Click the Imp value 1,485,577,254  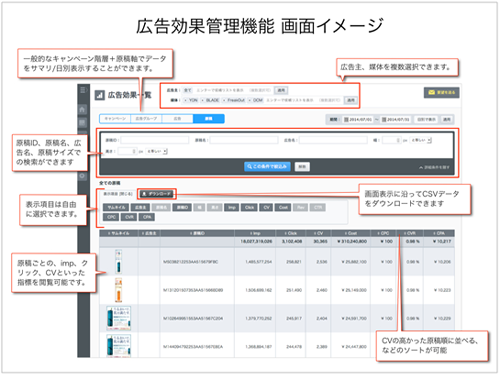(258, 262)
